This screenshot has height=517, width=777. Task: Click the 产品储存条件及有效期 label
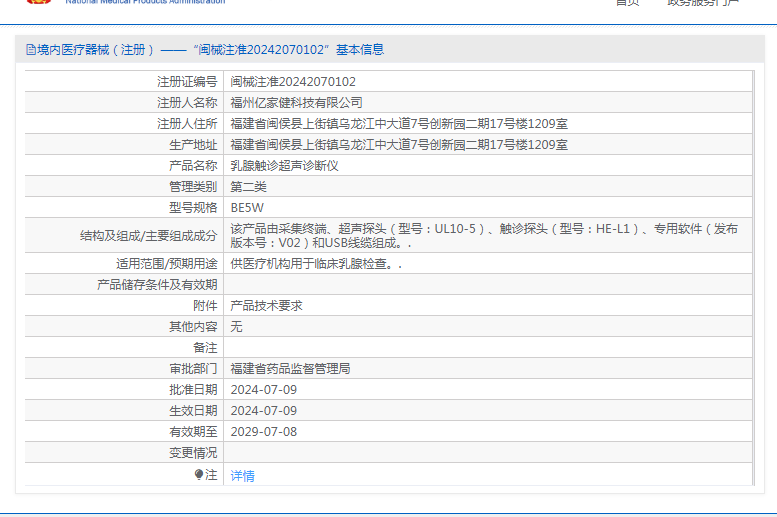coord(157,285)
